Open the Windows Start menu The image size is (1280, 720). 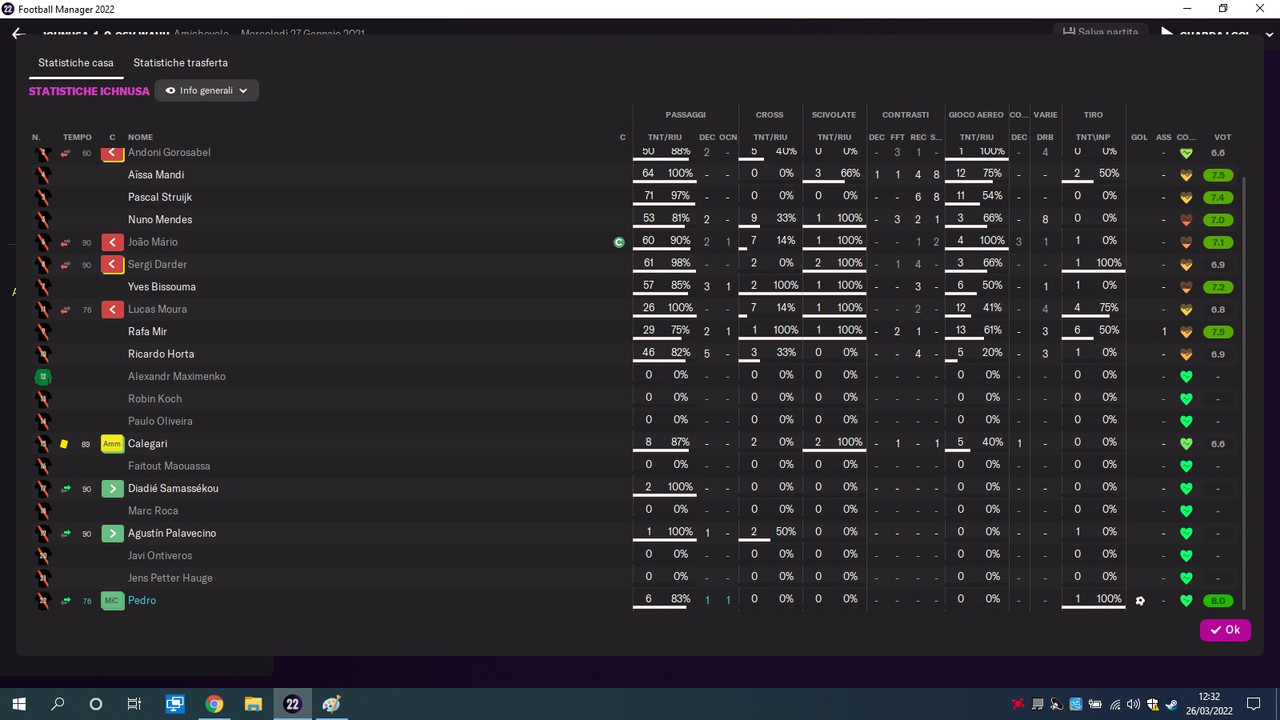coord(18,704)
